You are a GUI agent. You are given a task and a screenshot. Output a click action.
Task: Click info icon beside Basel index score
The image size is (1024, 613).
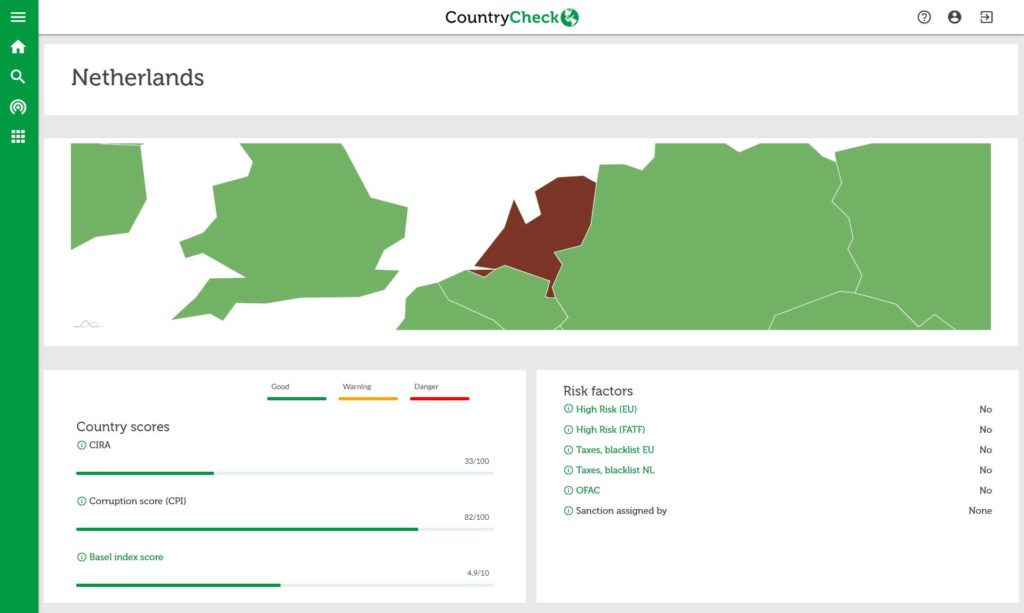[82, 558]
